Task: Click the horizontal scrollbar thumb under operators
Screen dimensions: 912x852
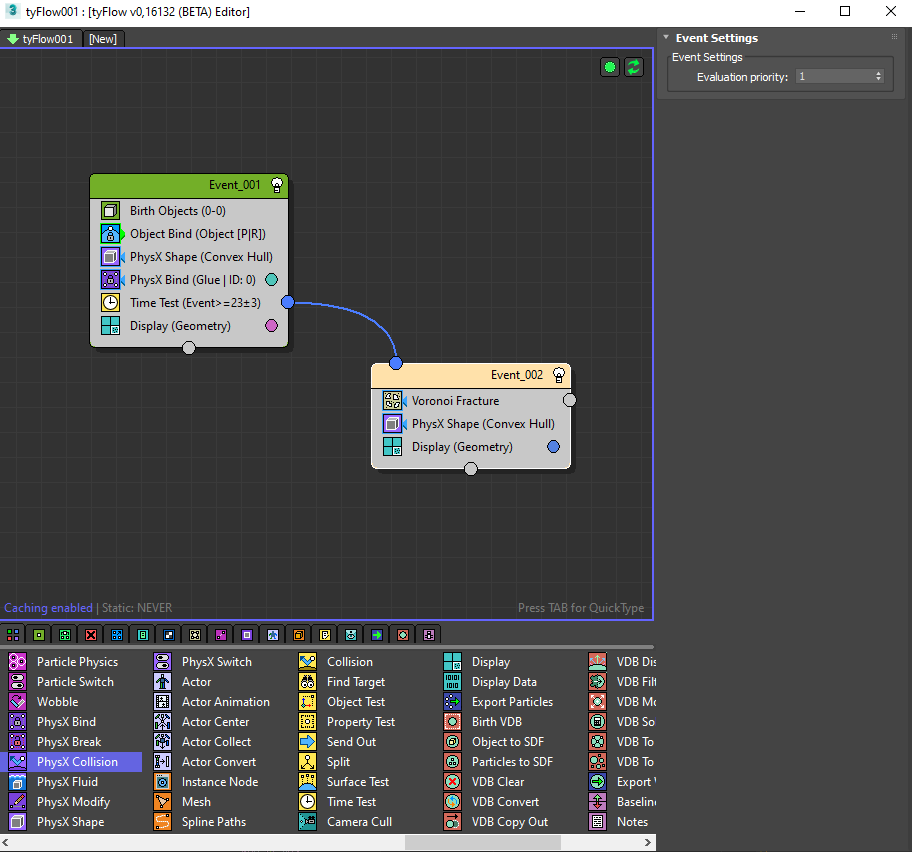Action: tap(483, 842)
